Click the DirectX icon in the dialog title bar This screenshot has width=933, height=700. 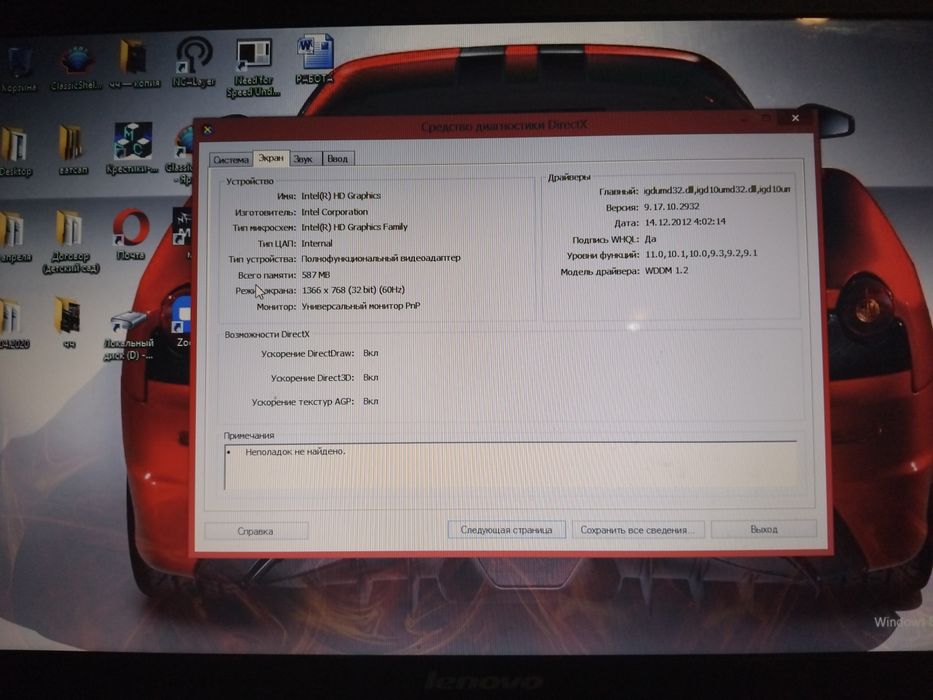(207, 129)
